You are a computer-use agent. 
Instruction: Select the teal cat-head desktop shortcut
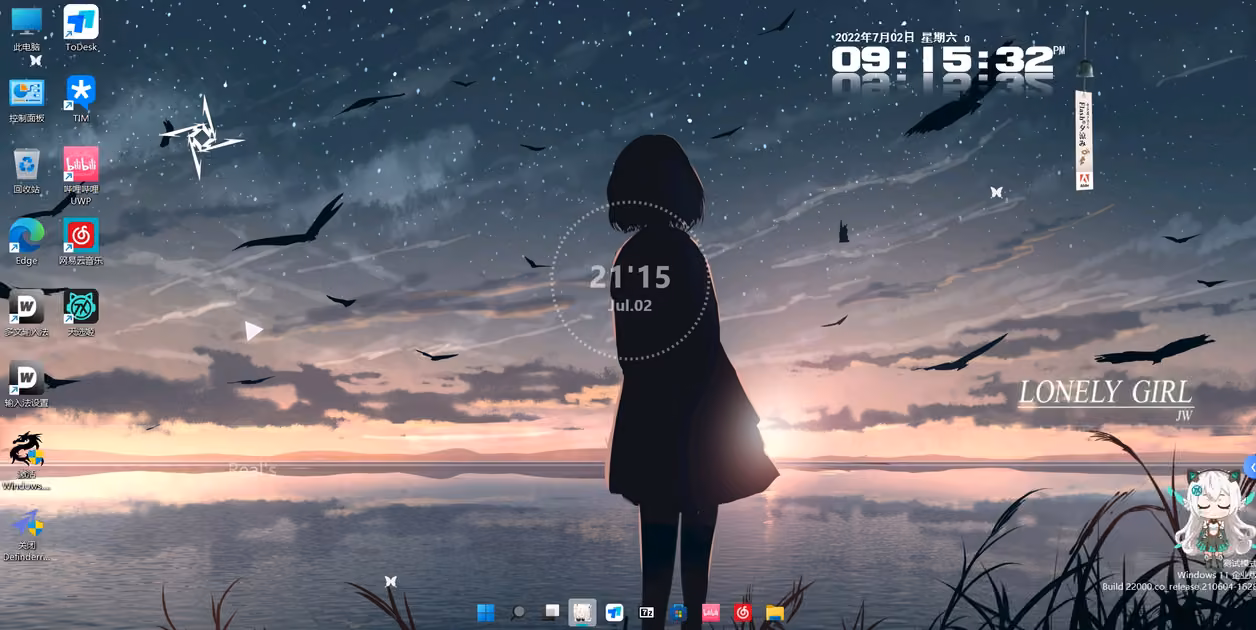click(81, 314)
